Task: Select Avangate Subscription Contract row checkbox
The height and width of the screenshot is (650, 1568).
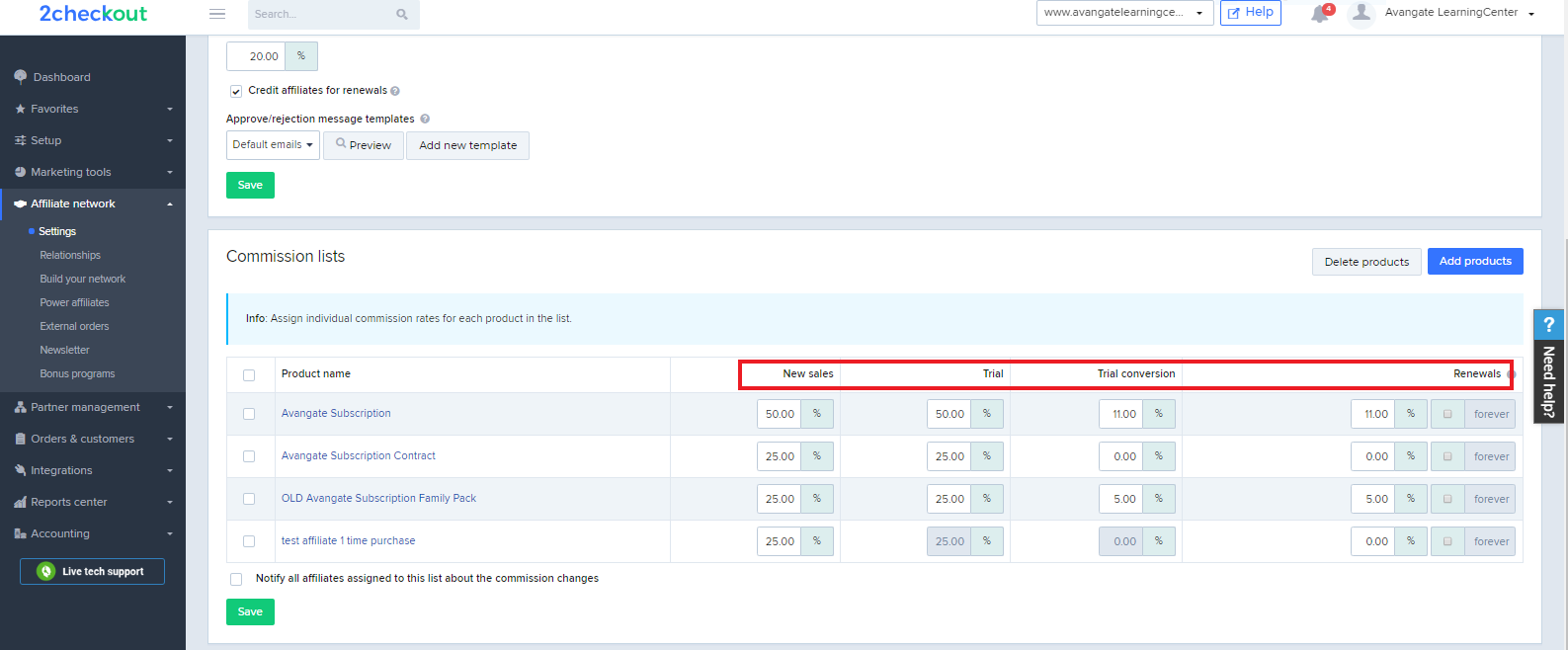Action: click(249, 456)
